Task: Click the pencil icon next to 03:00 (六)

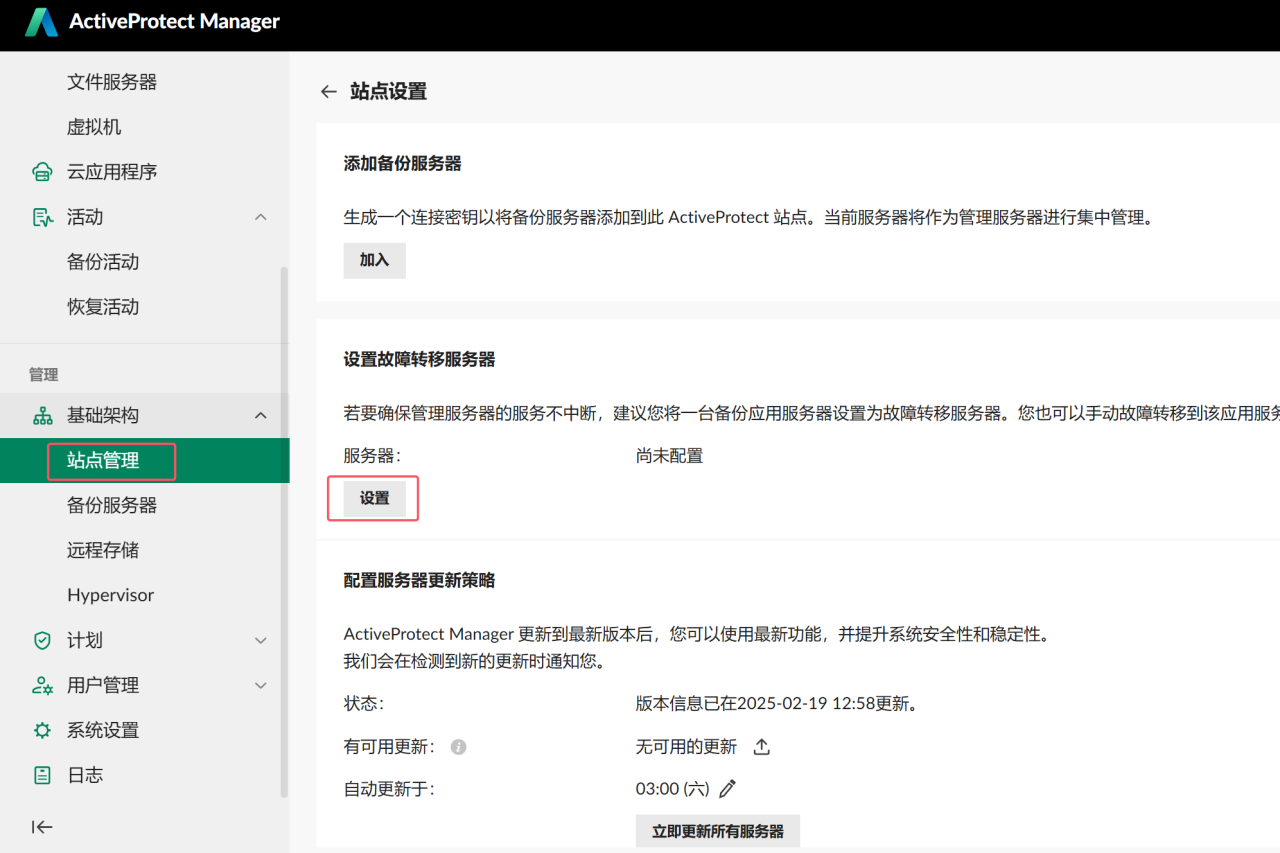Action: 728,789
